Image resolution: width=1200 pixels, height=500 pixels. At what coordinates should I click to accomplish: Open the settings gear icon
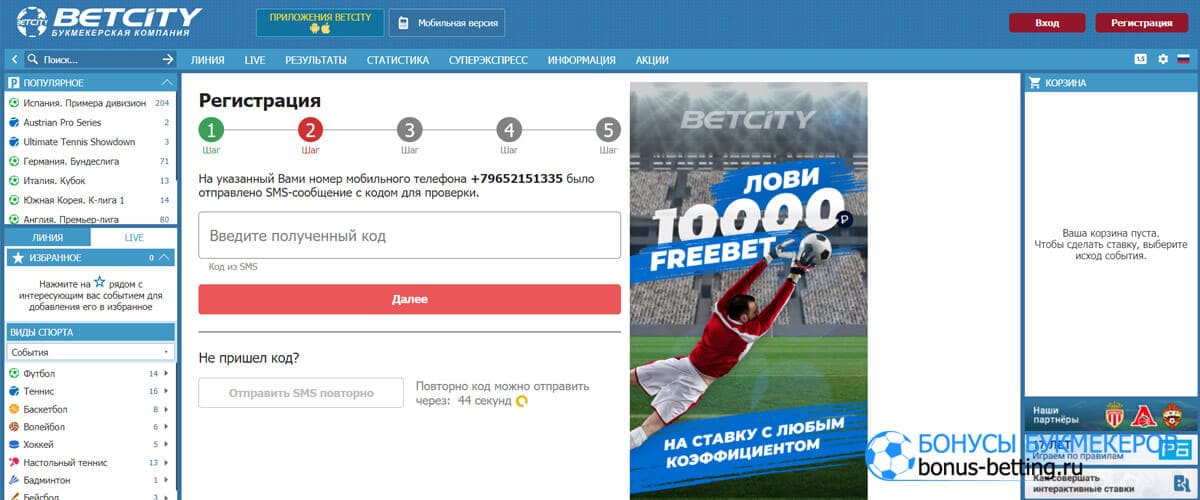(1163, 59)
